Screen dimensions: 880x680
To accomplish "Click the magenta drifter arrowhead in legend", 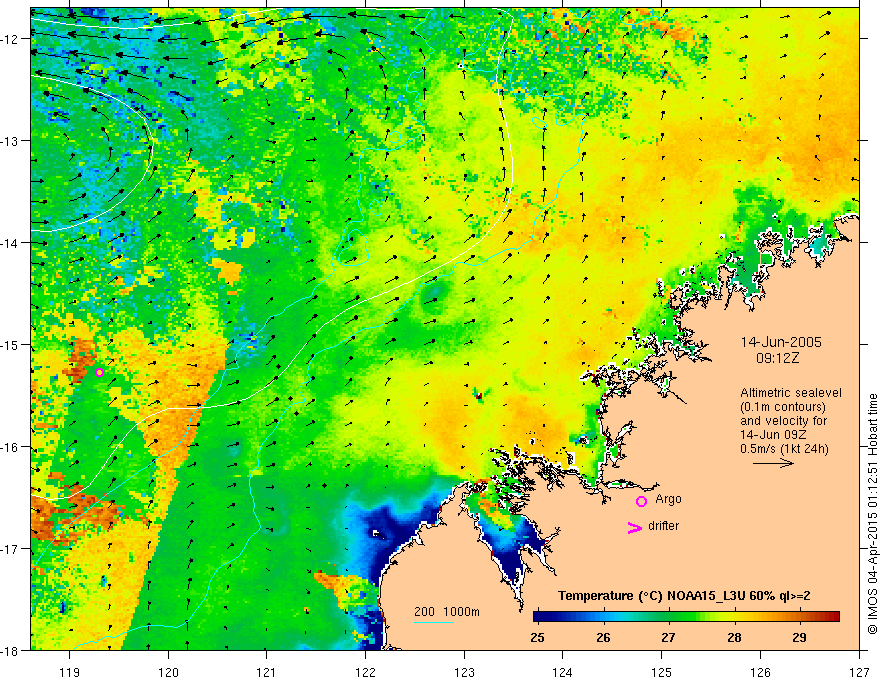I will click(634, 527).
